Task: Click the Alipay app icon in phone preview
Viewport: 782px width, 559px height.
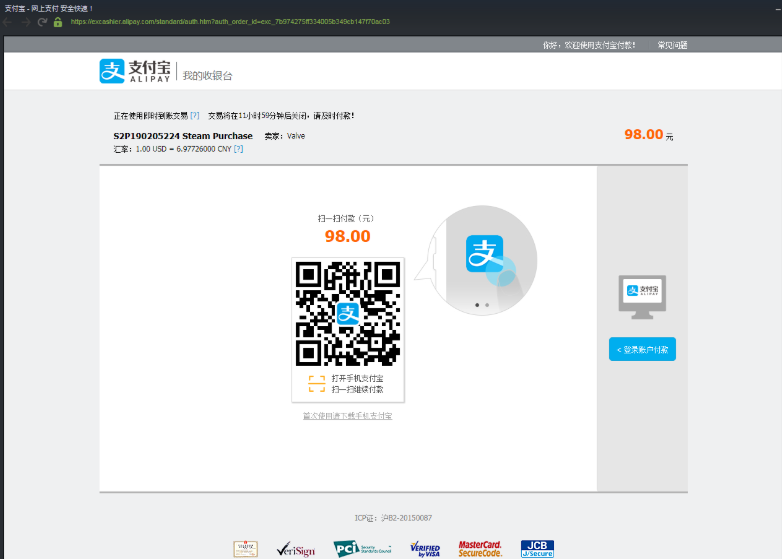Action: click(x=485, y=253)
